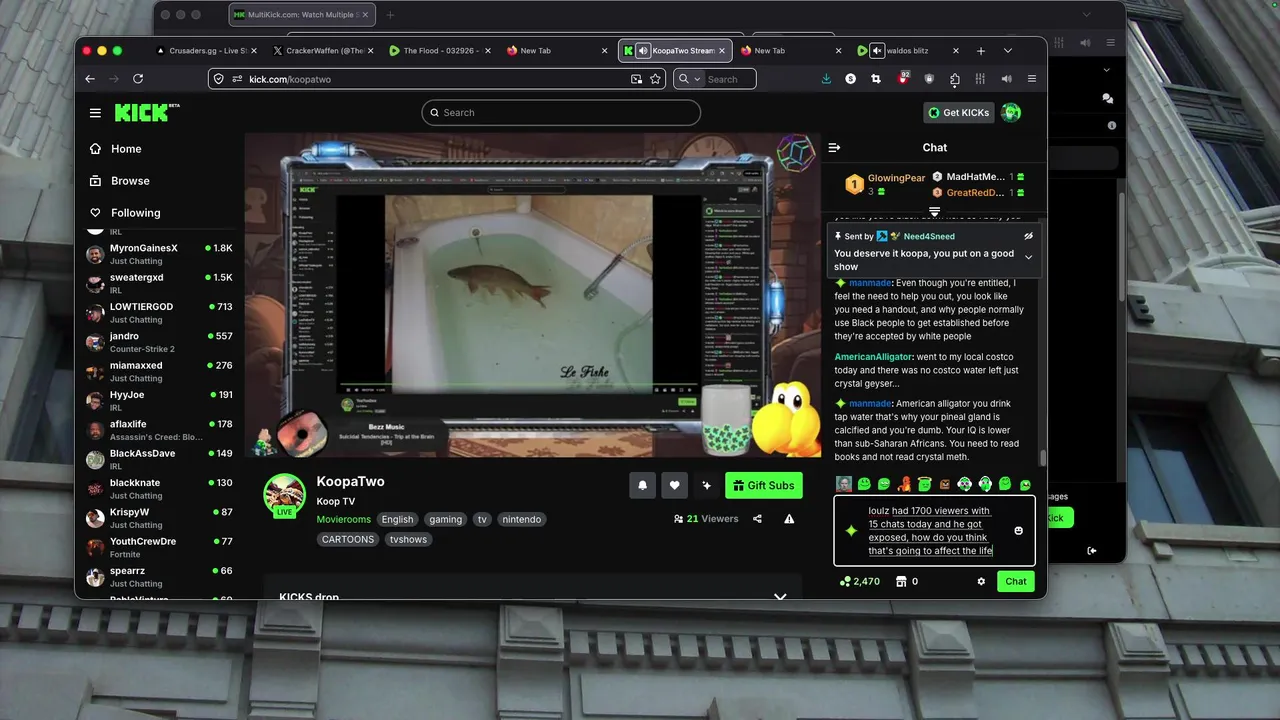Click the chat panel scrollbar
The width and height of the screenshot is (1280, 720).
1042,458
